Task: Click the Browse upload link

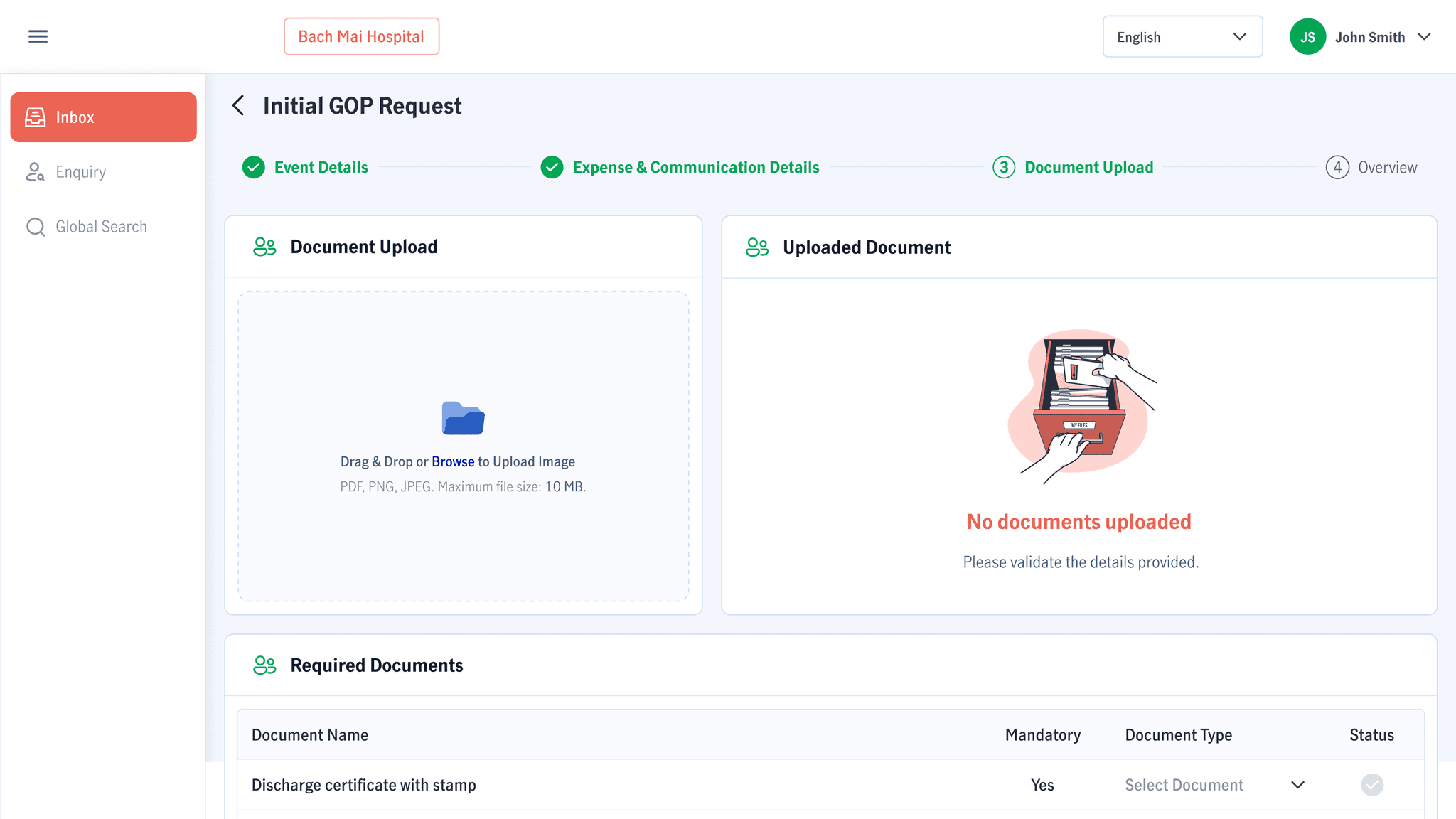Action: tap(453, 462)
